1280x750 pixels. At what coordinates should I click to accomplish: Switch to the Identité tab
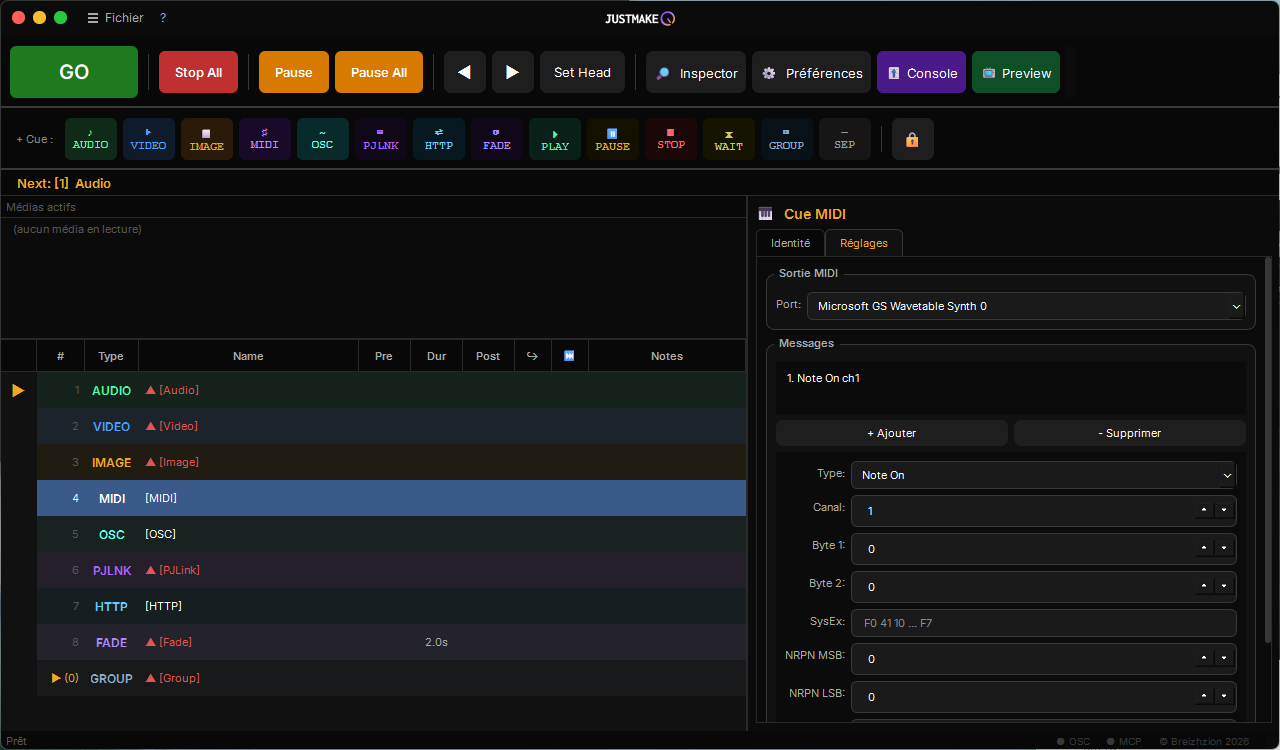[791, 243]
